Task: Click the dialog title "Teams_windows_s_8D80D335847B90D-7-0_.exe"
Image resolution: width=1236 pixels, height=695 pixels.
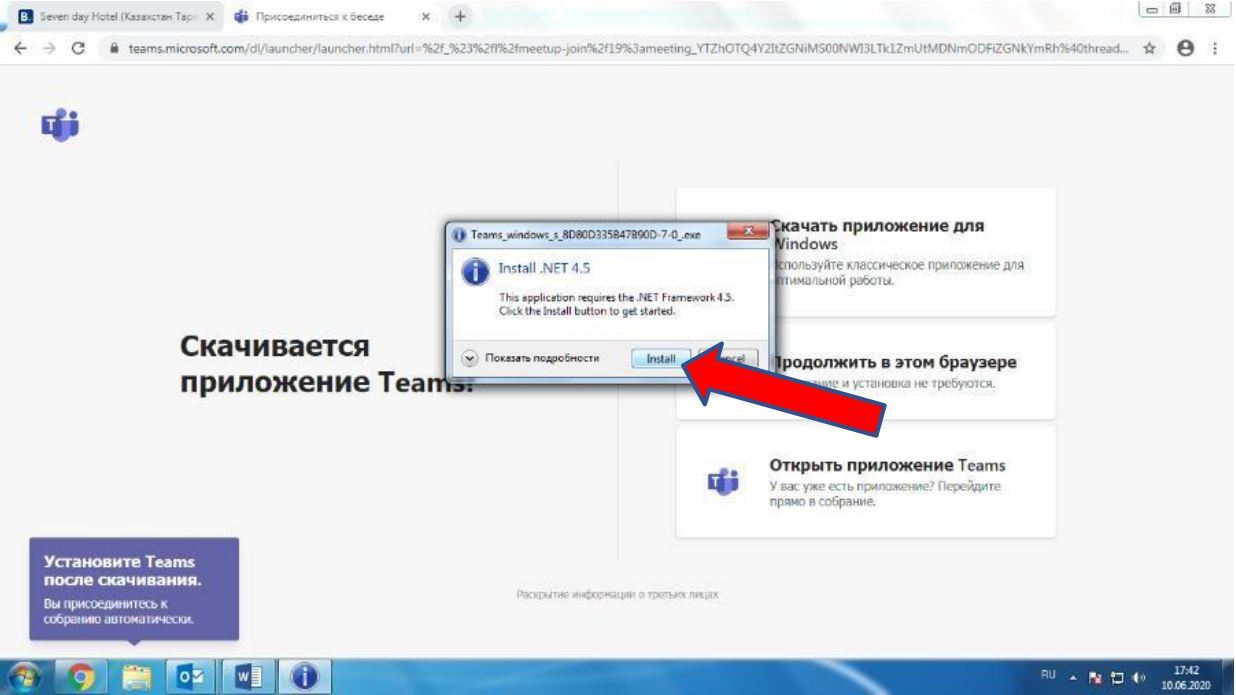Action: point(585,235)
